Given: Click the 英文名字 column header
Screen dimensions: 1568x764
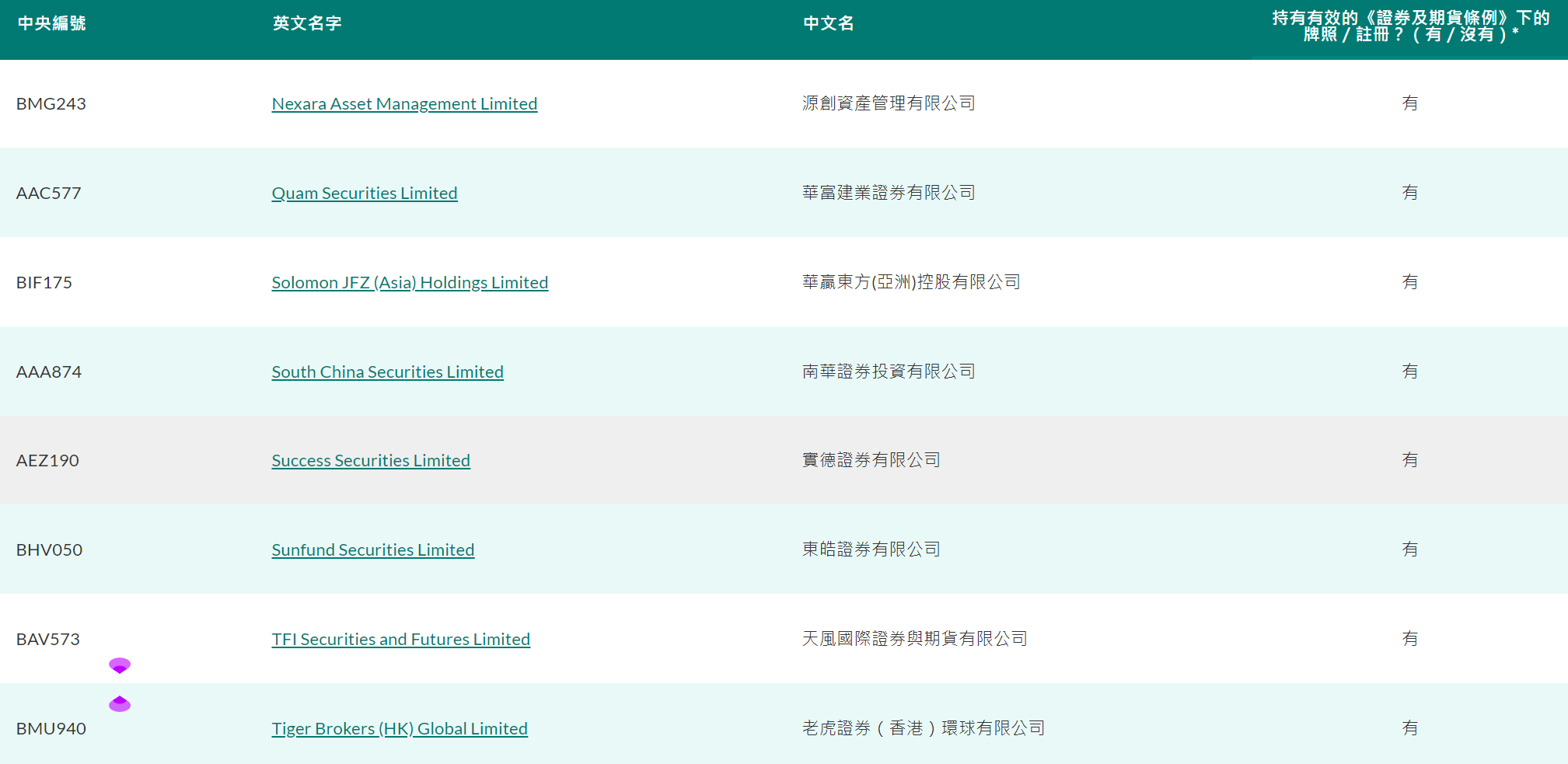Looking at the screenshot, I should [307, 23].
